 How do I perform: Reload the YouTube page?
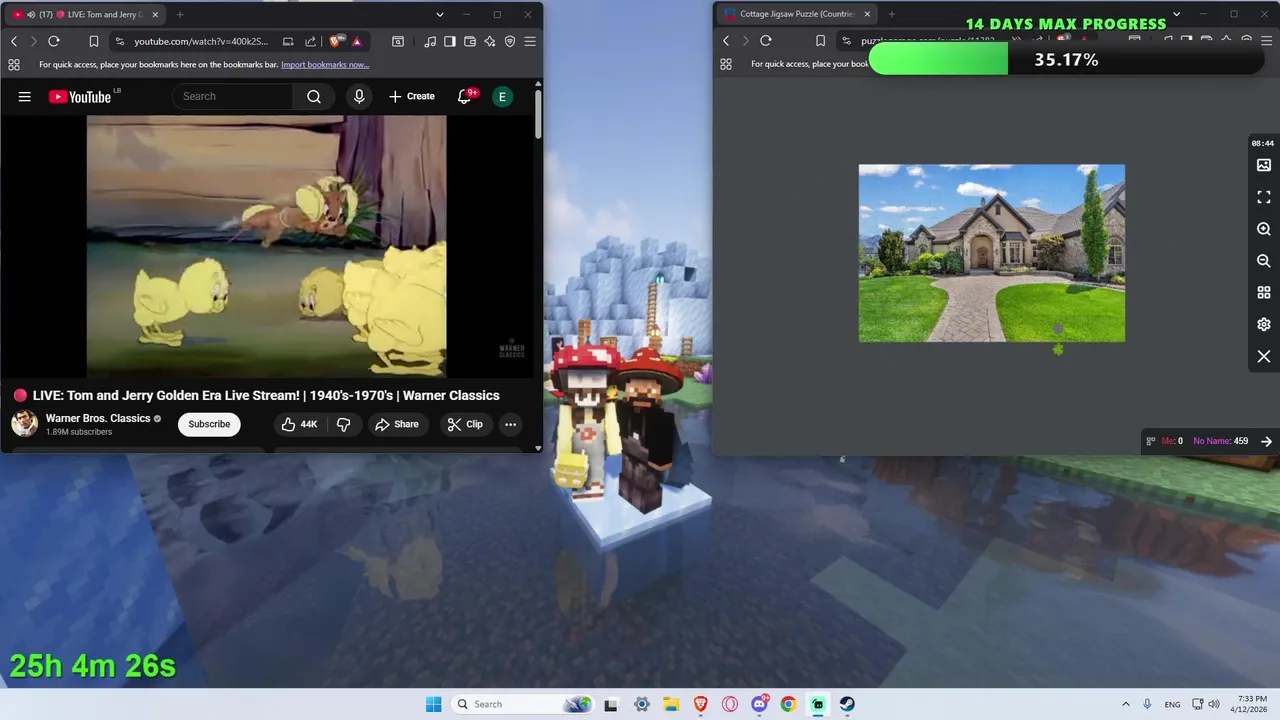tap(54, 41)
